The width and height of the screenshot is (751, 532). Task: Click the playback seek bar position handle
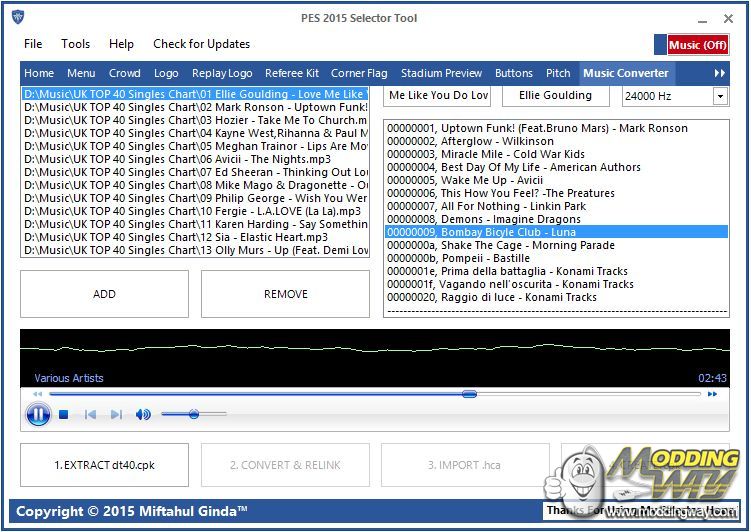(469, 394)
